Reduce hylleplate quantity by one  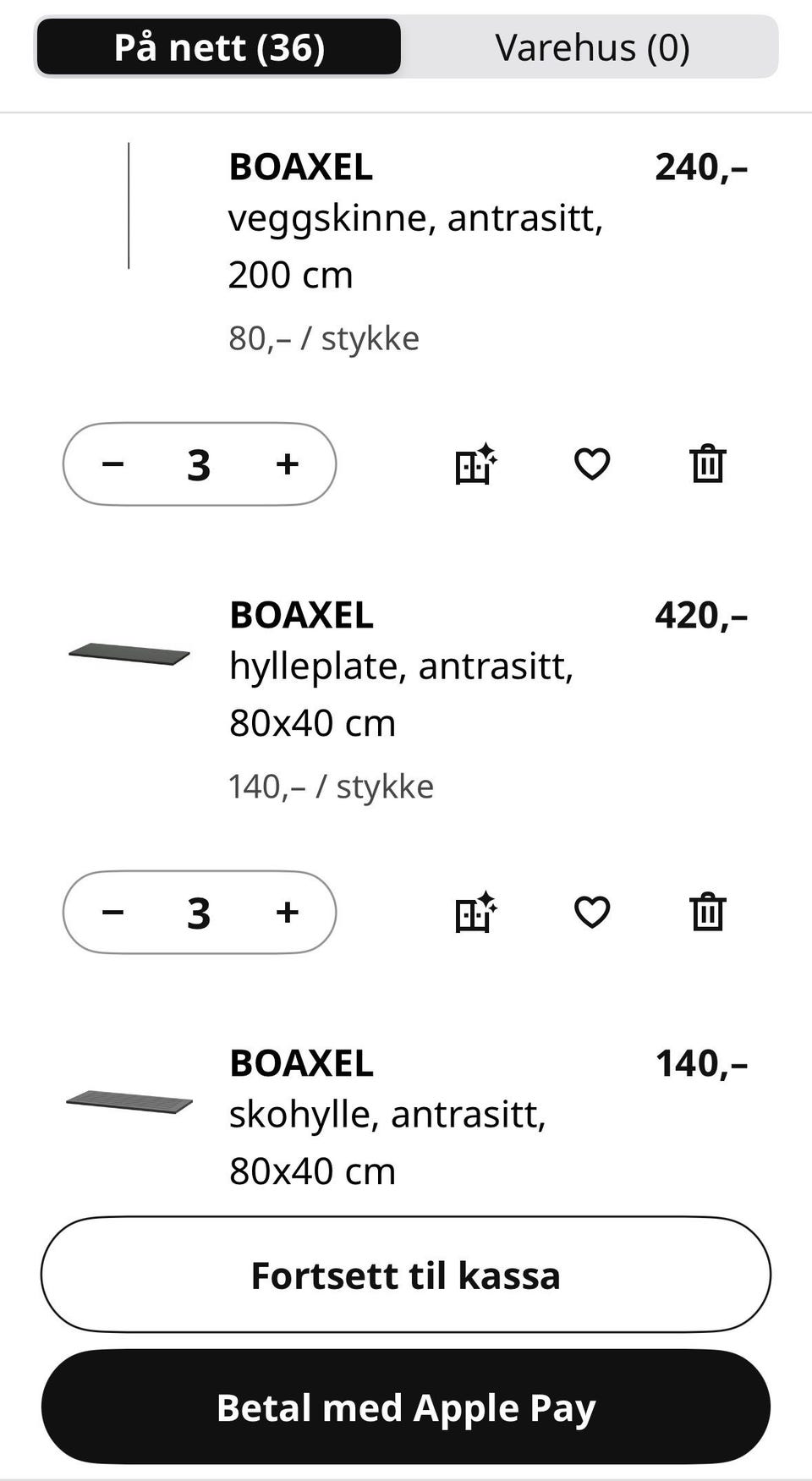[113, 912]
